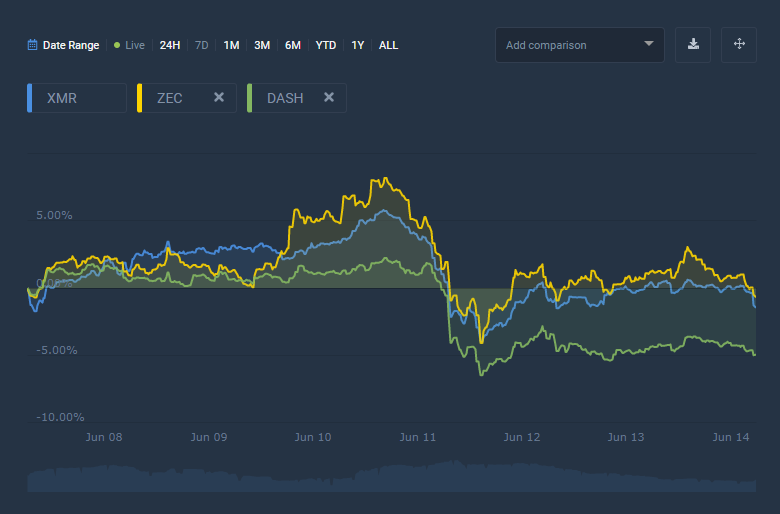Switch to 1M time range

(x=231, y=45)
